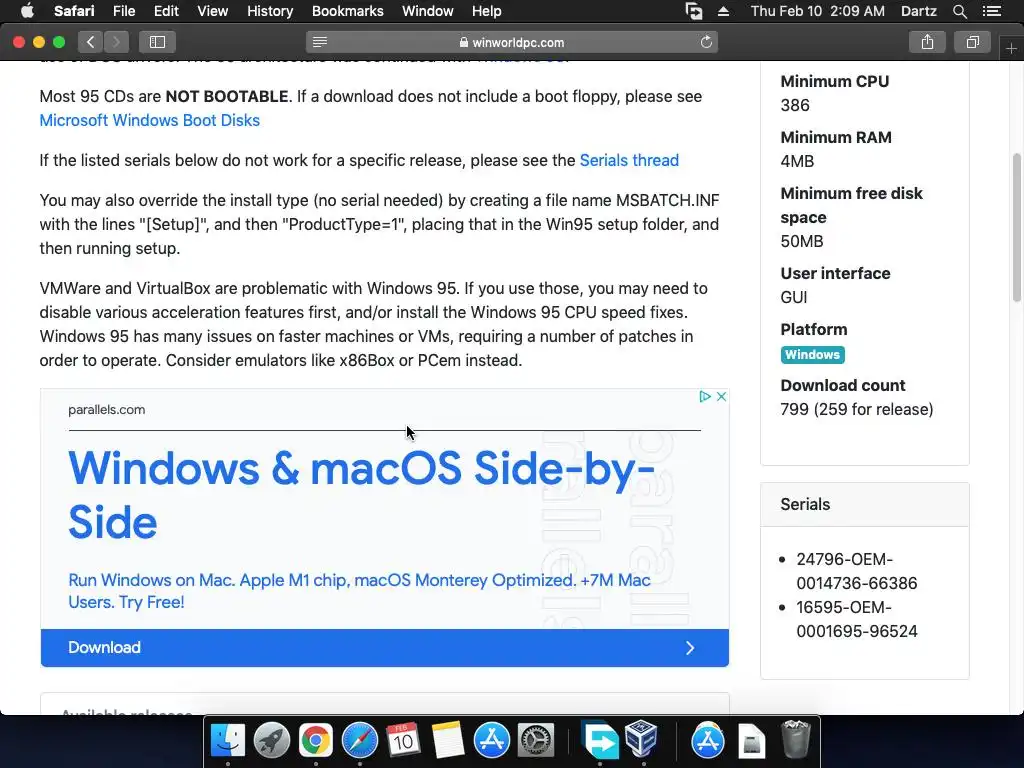
Task: Click the 50MB free disk space value
Action: (802, 242)
